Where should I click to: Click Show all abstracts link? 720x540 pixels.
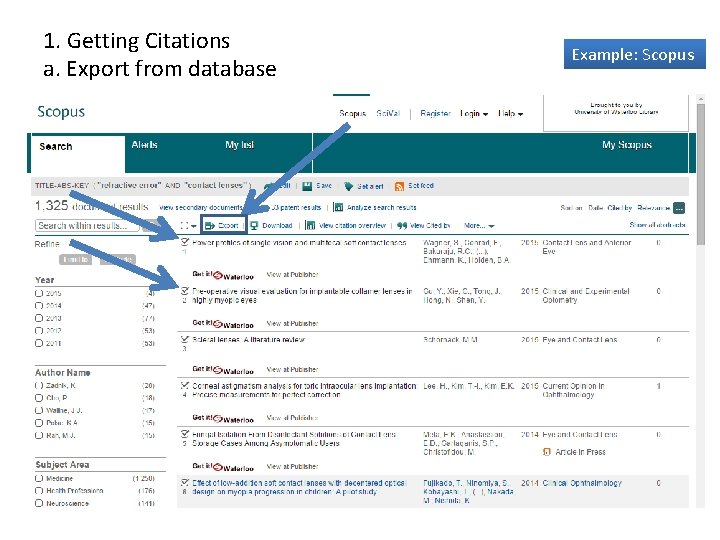[x=657, y=225]
